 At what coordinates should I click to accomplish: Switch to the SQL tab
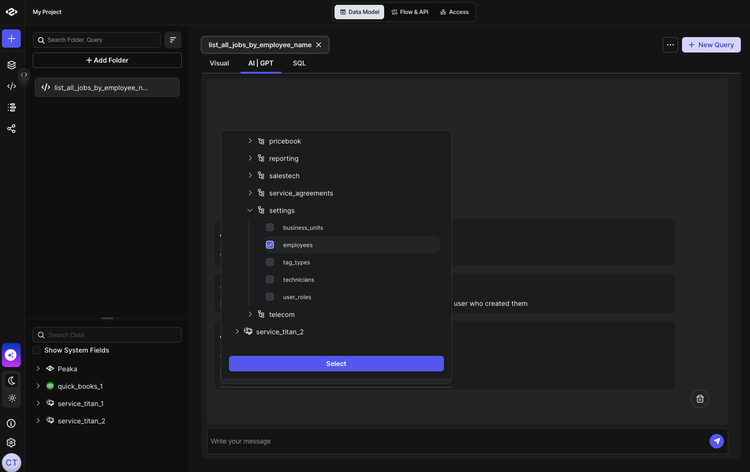(x=299, y=63)
